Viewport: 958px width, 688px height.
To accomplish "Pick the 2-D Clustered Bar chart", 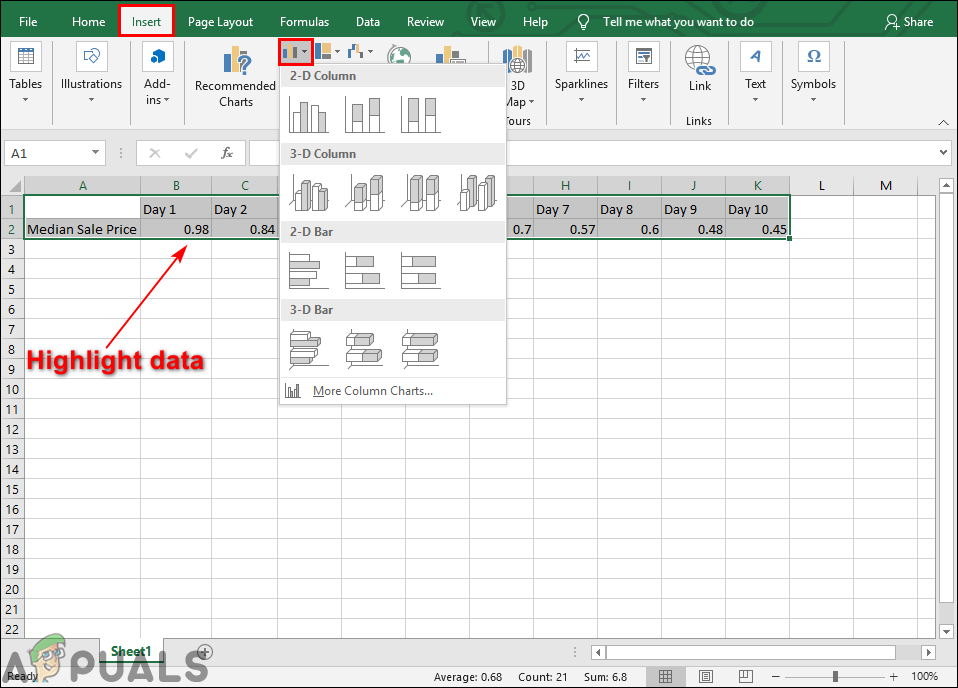I will point(309,271).
